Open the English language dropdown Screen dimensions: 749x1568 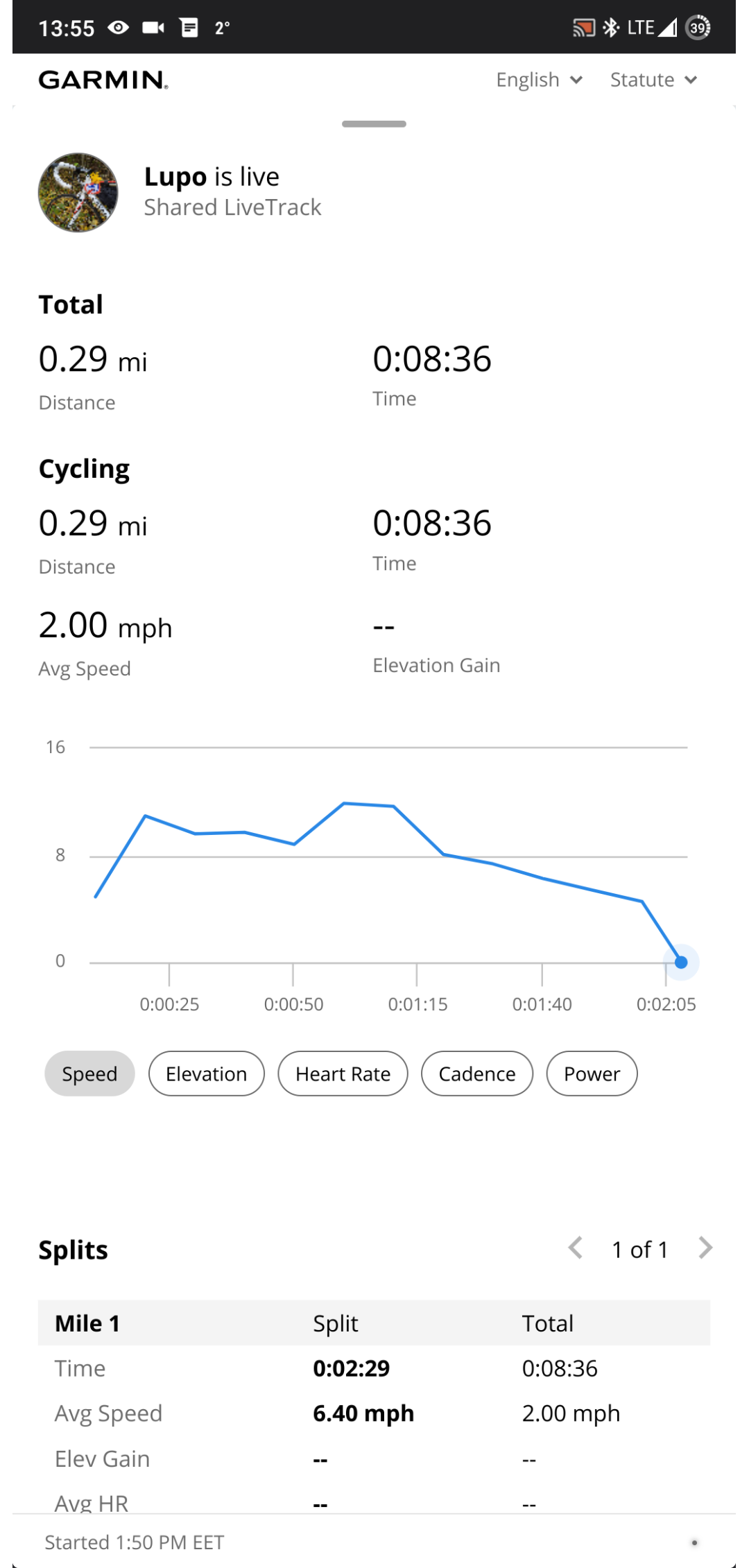[x=539, y=80]
